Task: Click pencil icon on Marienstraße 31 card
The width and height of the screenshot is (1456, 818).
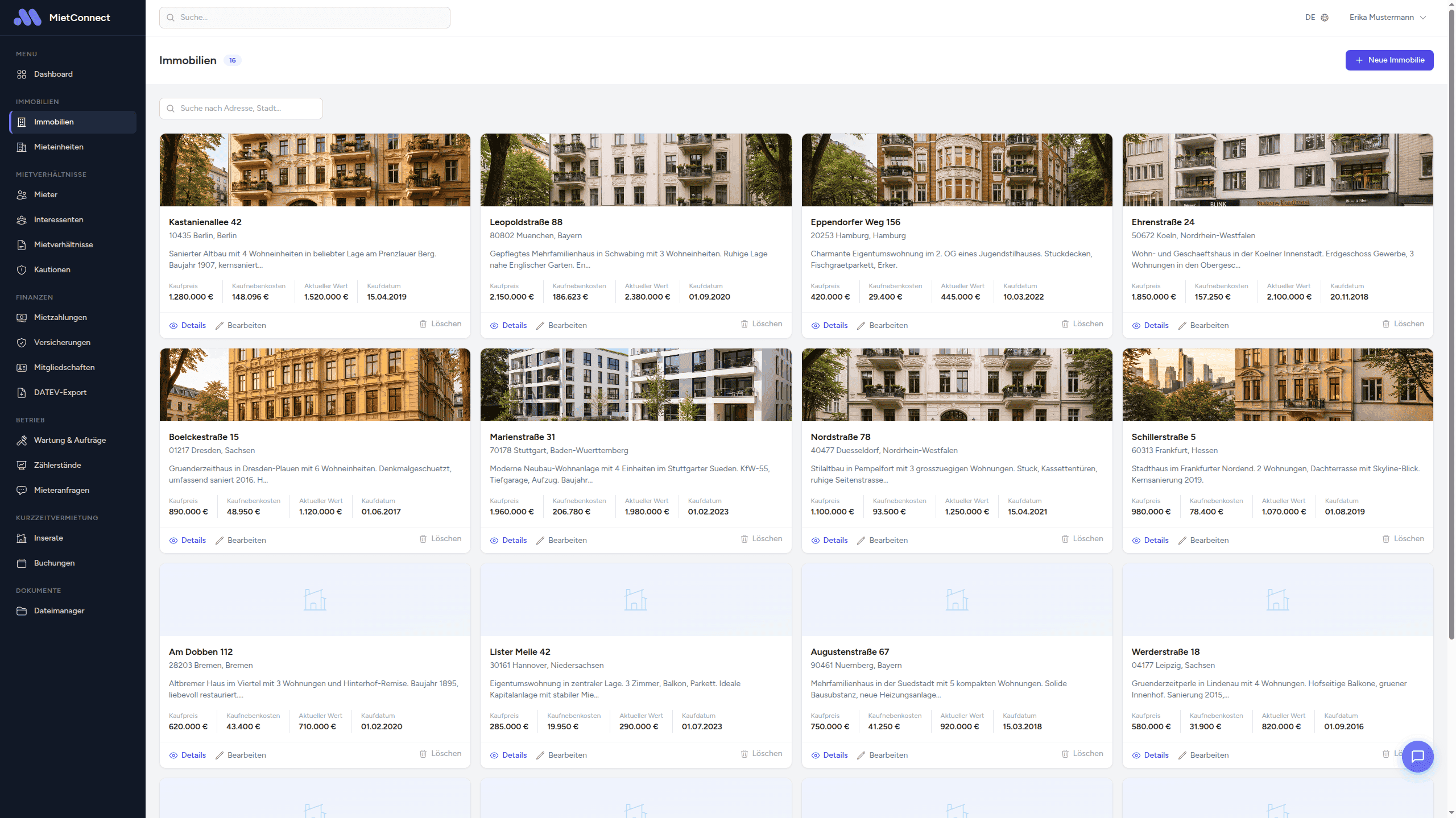Action: (x=540, y=541)
